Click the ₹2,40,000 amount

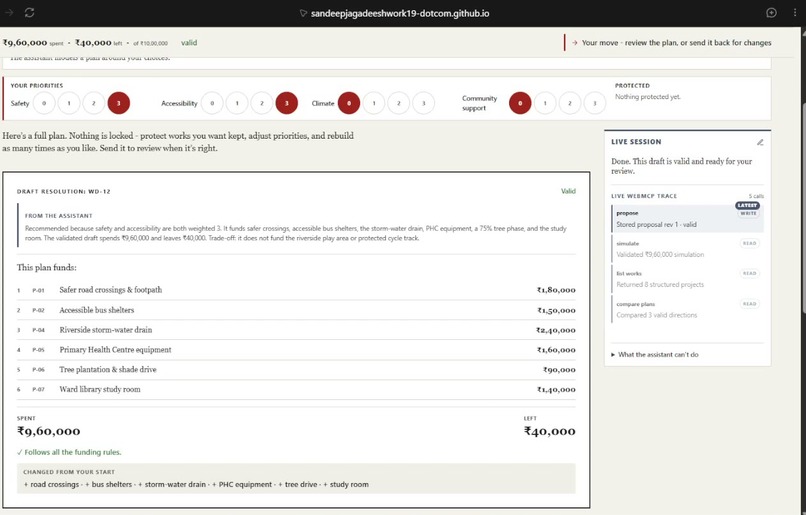(556, 330)
